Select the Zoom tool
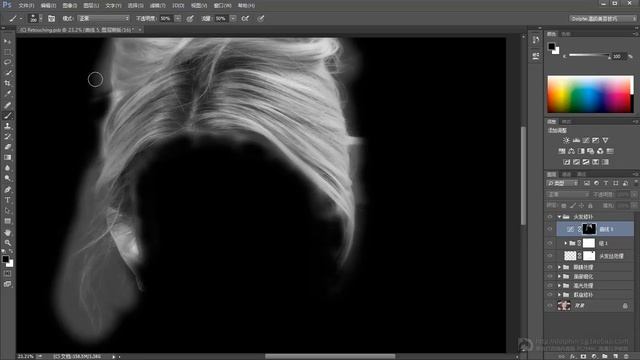The height and width of the screenshot is (360, 640). [7, 243]
